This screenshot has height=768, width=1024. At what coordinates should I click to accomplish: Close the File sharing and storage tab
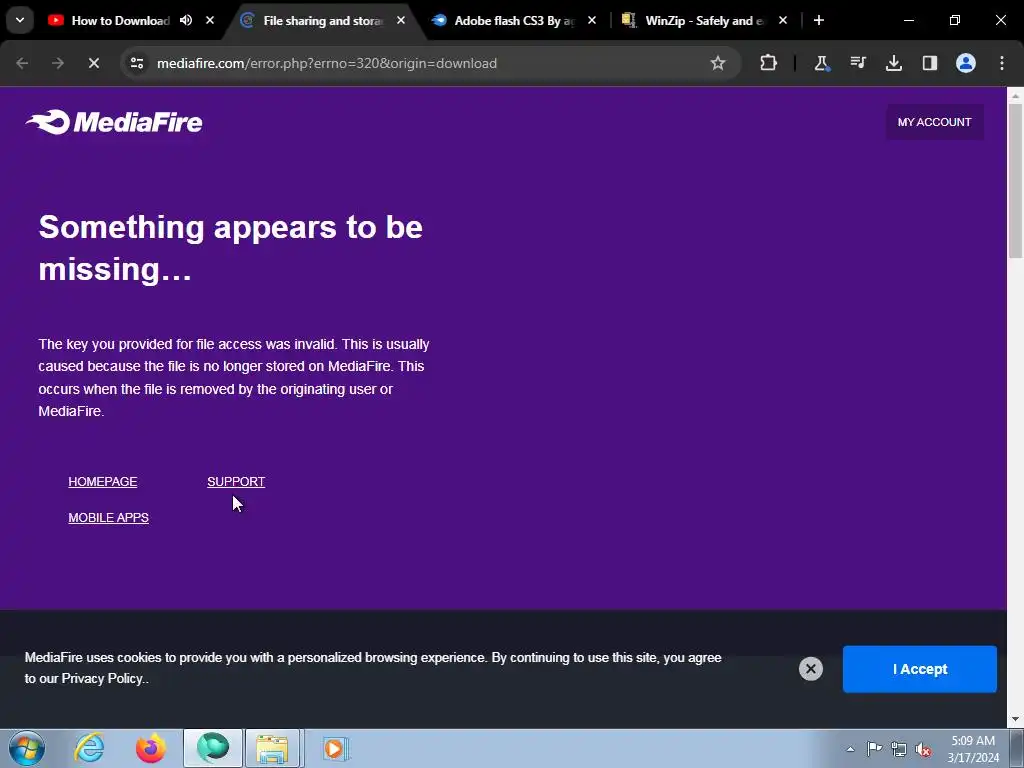point(401,20)
